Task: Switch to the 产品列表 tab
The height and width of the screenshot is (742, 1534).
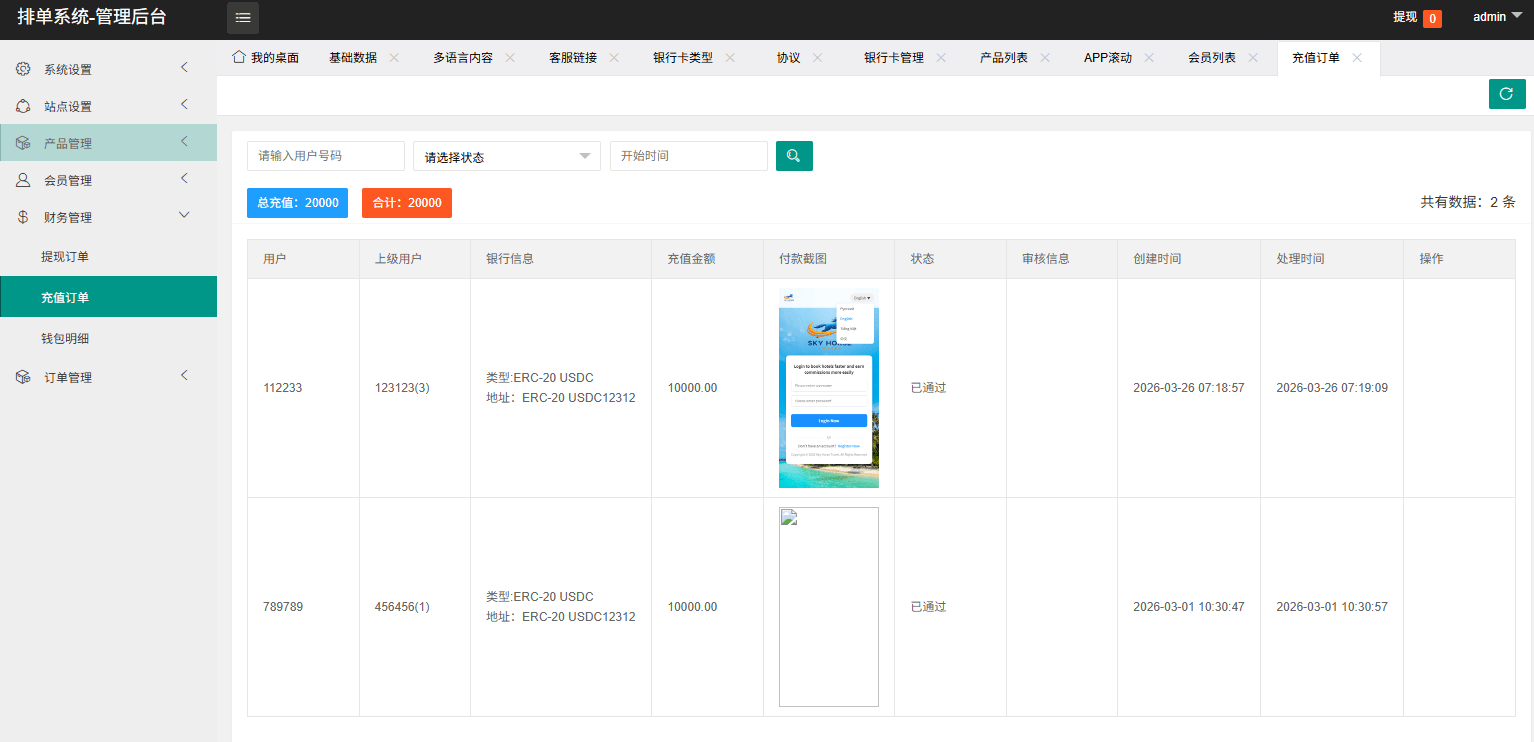Action: 1003,58
